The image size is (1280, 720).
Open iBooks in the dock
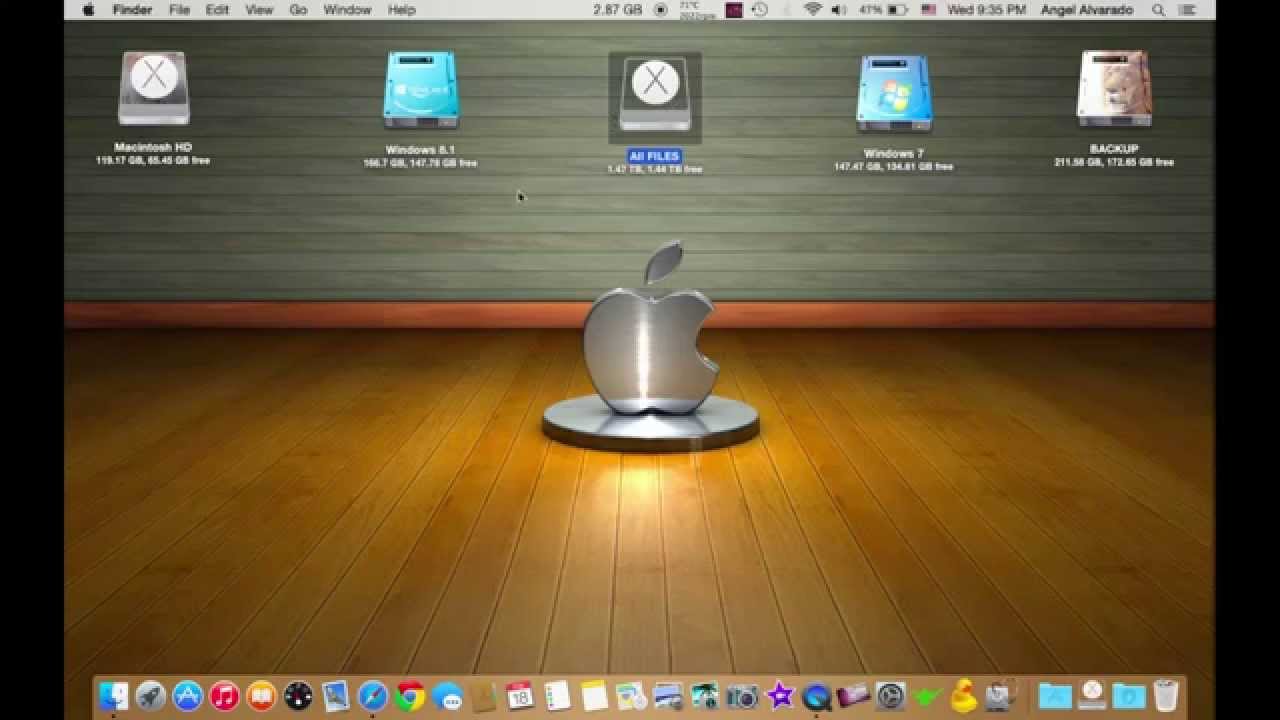point(262,696)
